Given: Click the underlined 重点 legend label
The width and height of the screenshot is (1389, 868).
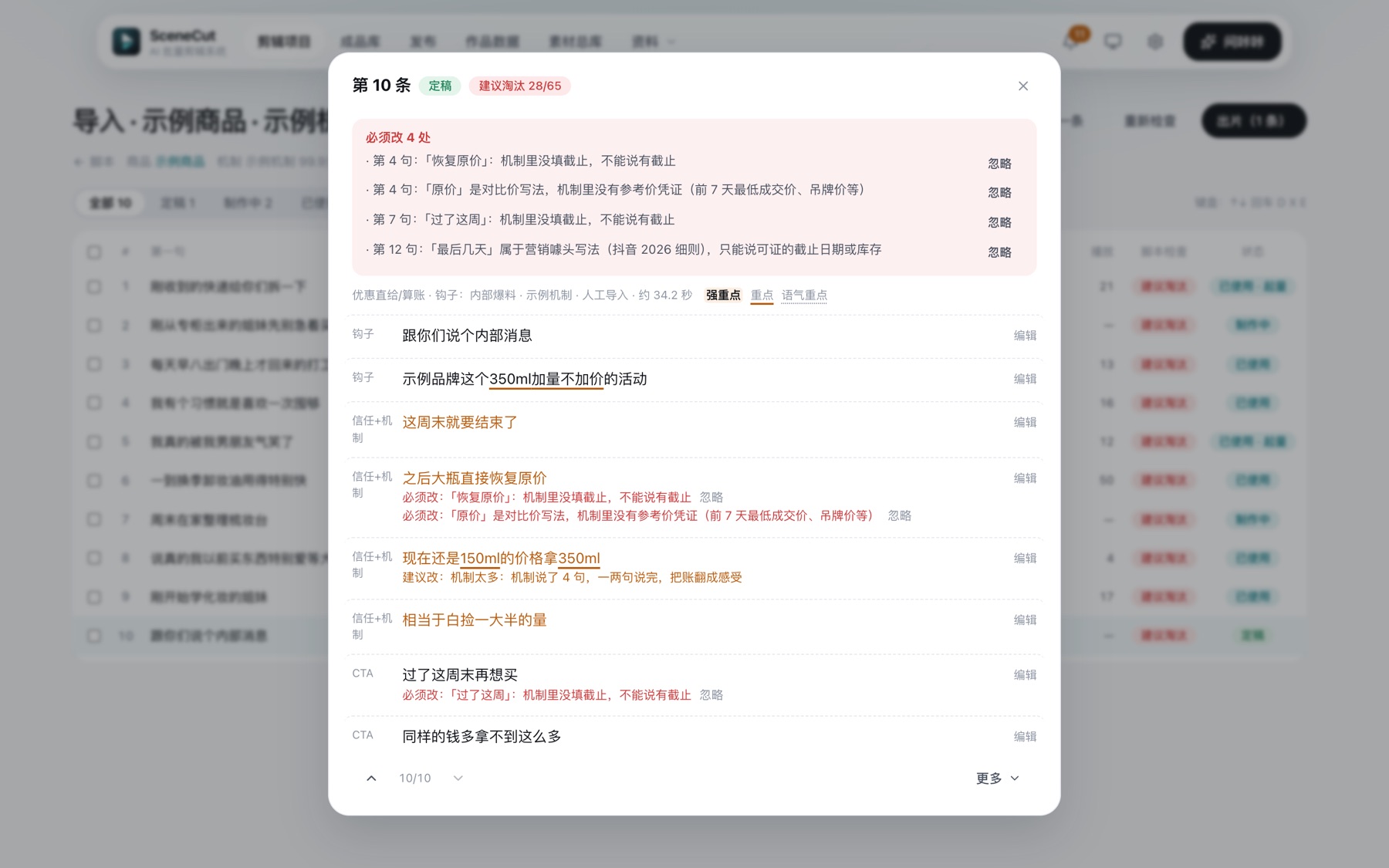Looking at the screenshot, I should [x=762, y=296].
